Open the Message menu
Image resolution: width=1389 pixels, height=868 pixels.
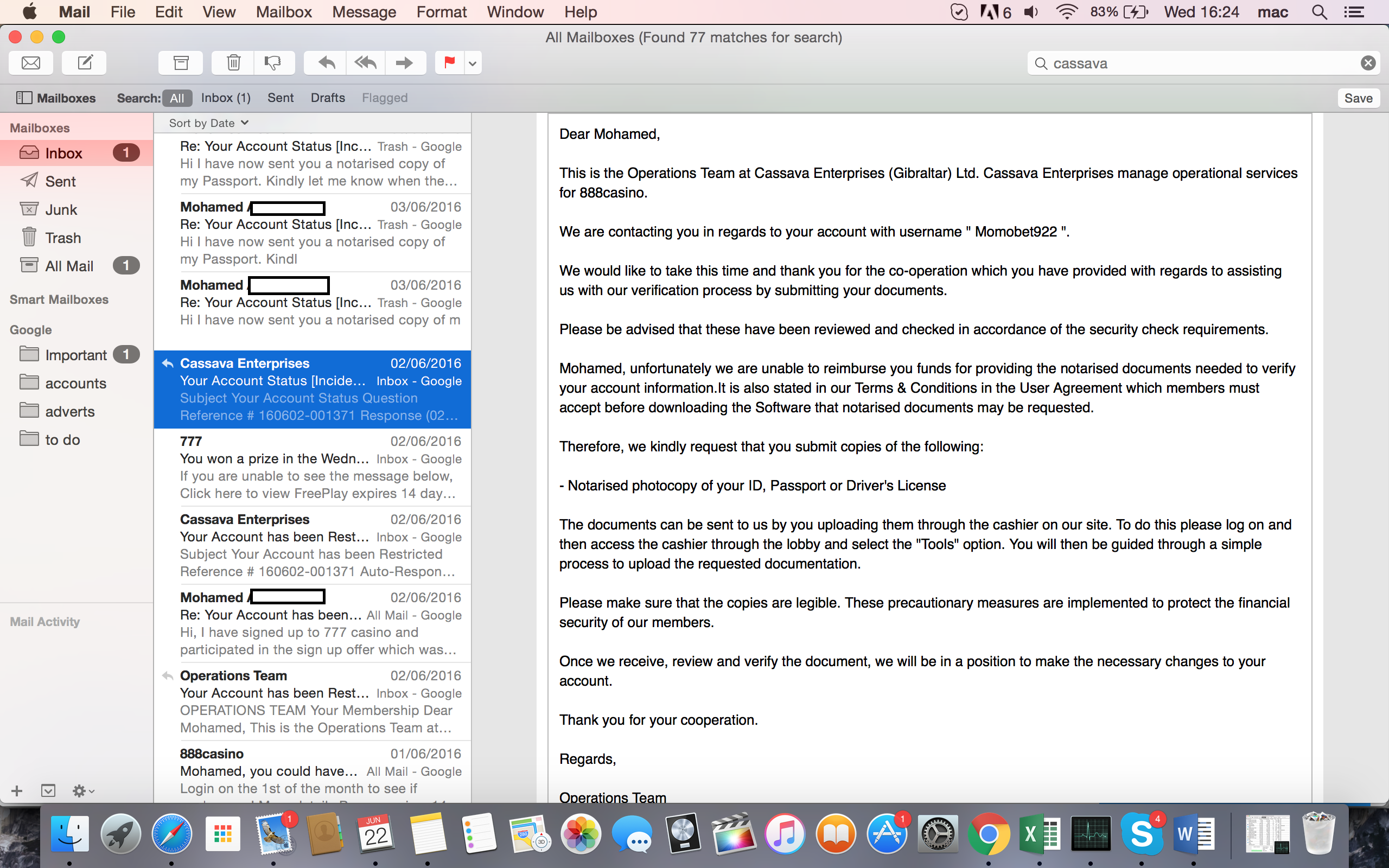364,12
